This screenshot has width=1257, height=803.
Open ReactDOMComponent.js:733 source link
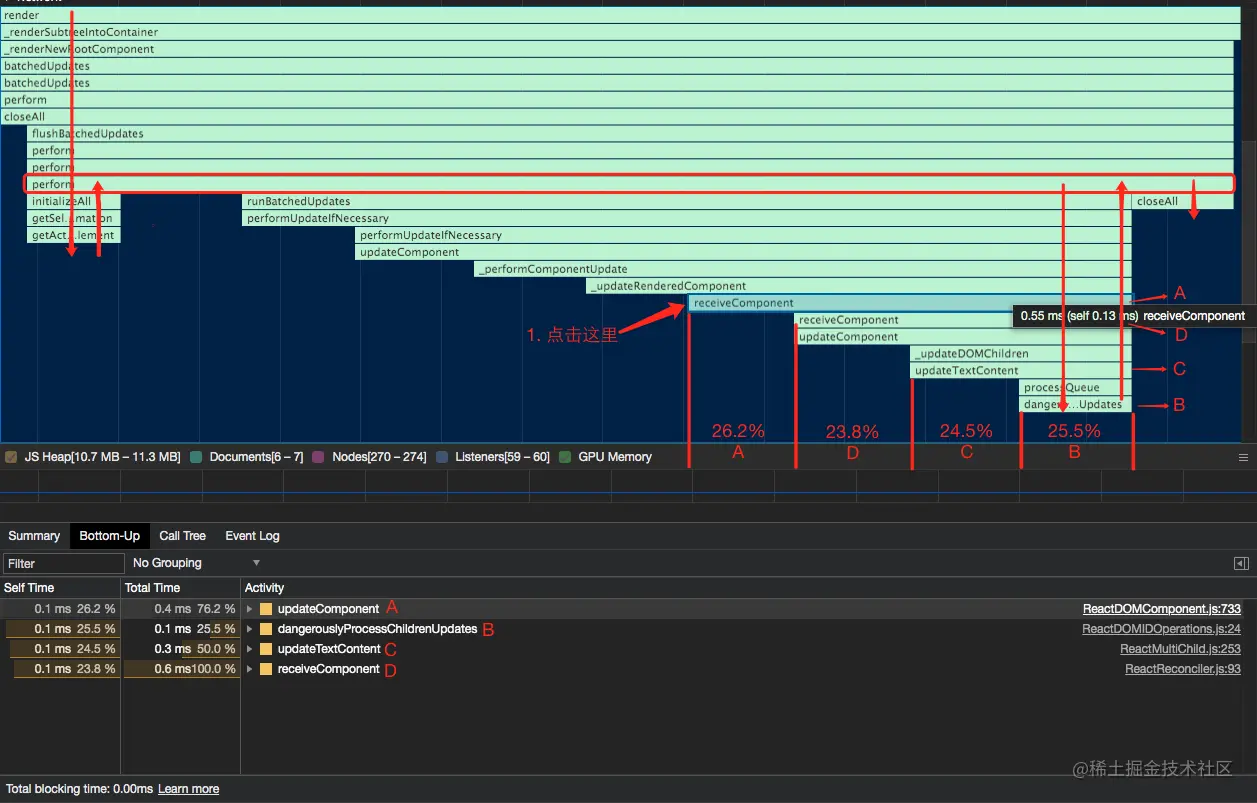(x=1161, y=609)
